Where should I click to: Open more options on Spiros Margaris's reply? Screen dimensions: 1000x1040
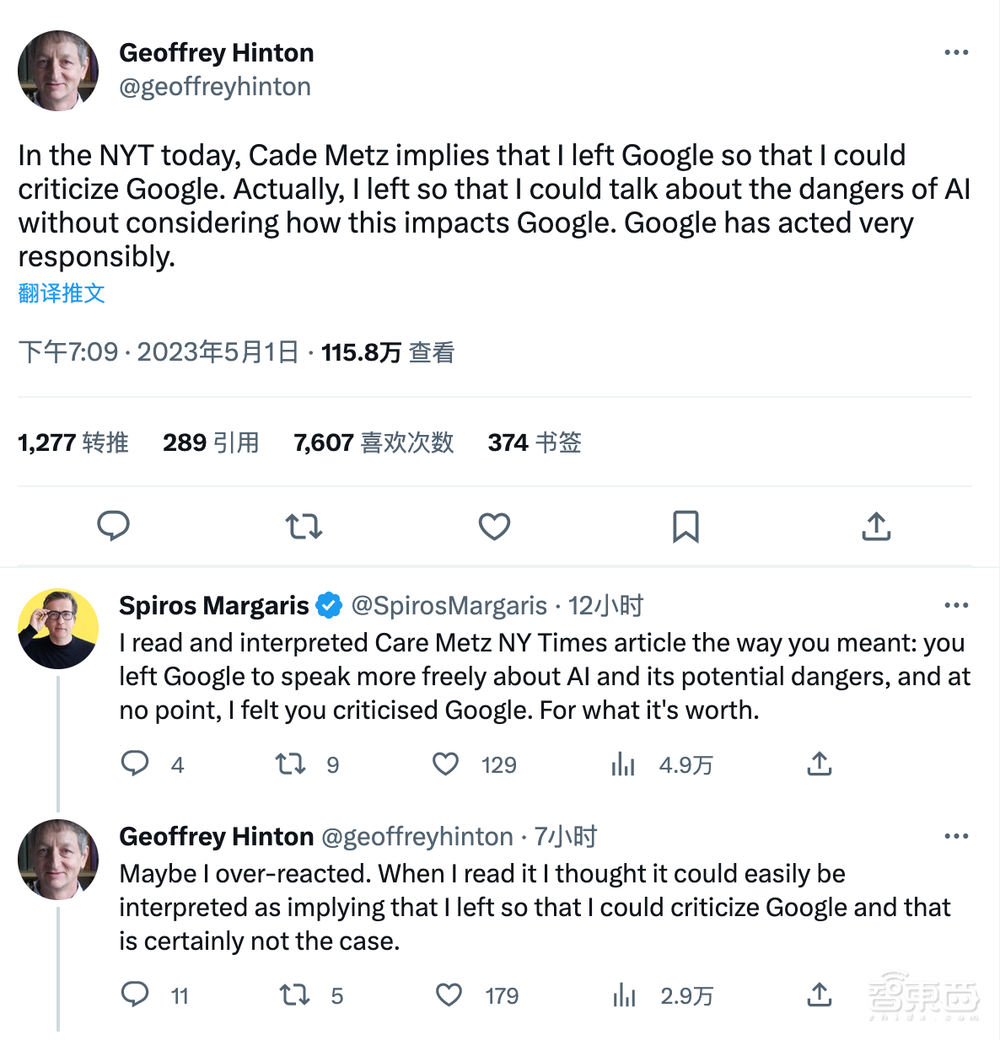[956, 605]
